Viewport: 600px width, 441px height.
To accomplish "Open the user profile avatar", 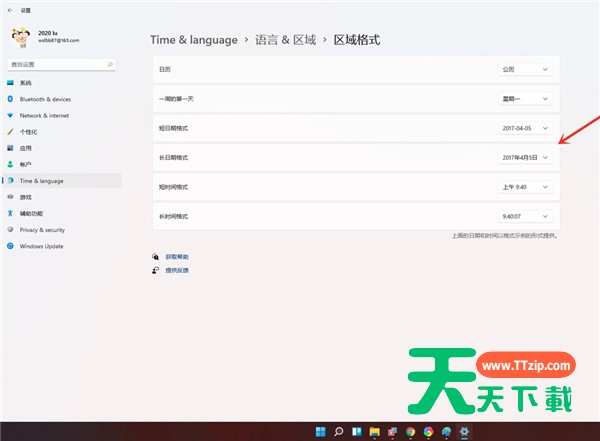I will pos(21,37).
